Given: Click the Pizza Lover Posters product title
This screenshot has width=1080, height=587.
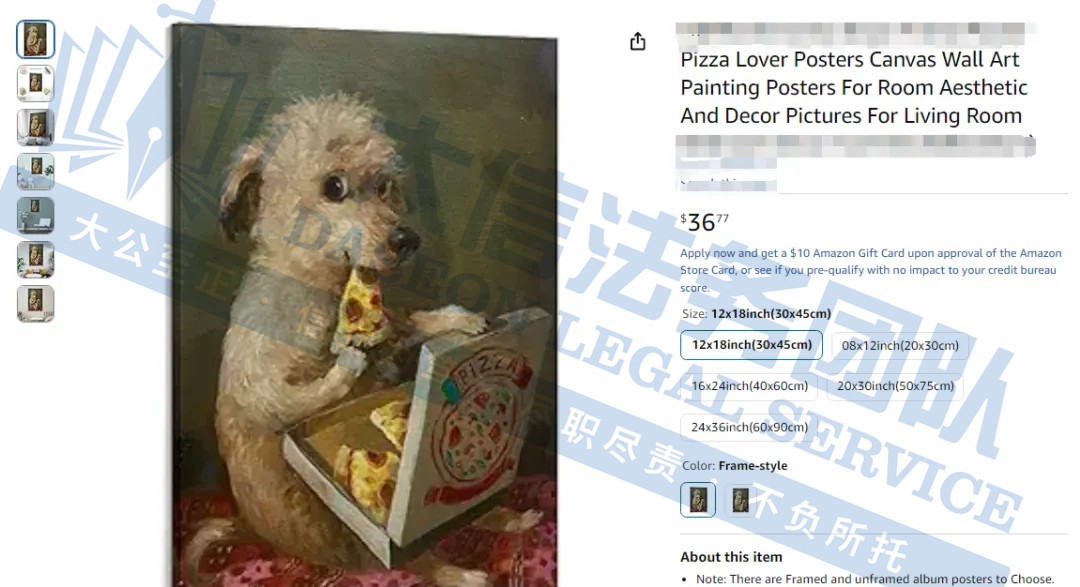Looking at the screenshot, I should pyautogui.click(x=853, y=87).
